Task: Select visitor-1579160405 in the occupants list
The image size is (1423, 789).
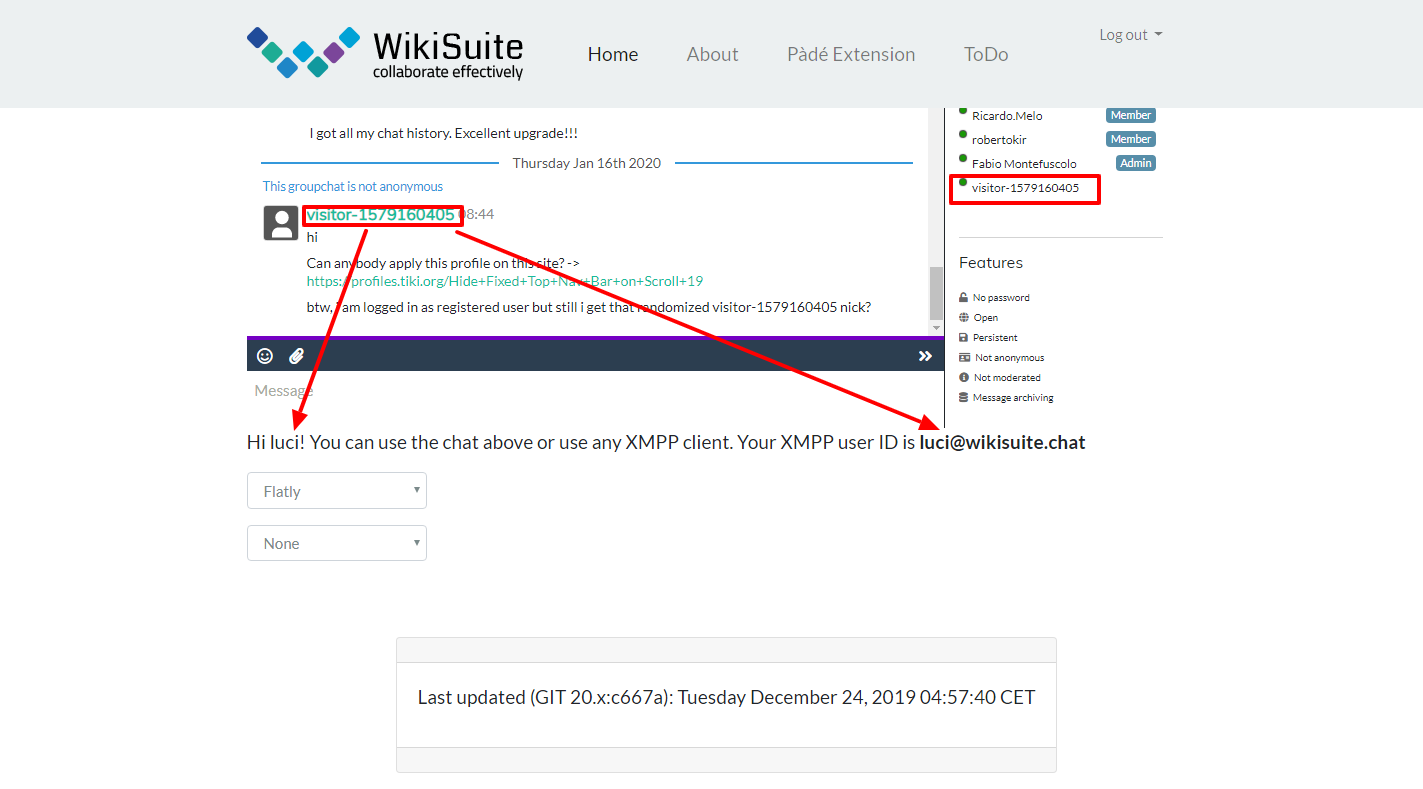Action: (x=1025, y=188)
